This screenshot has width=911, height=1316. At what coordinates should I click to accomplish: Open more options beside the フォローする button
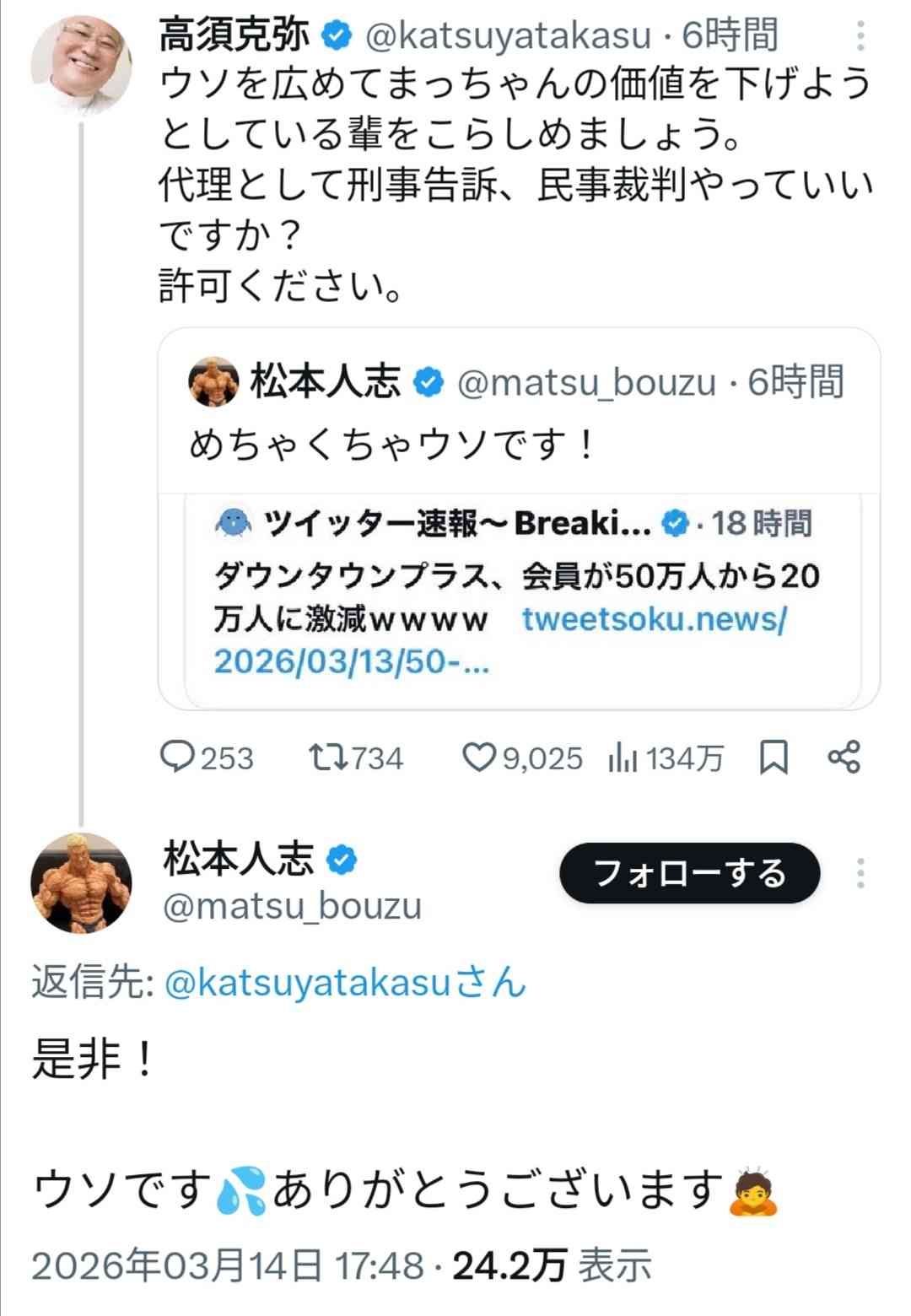point(860,873)
